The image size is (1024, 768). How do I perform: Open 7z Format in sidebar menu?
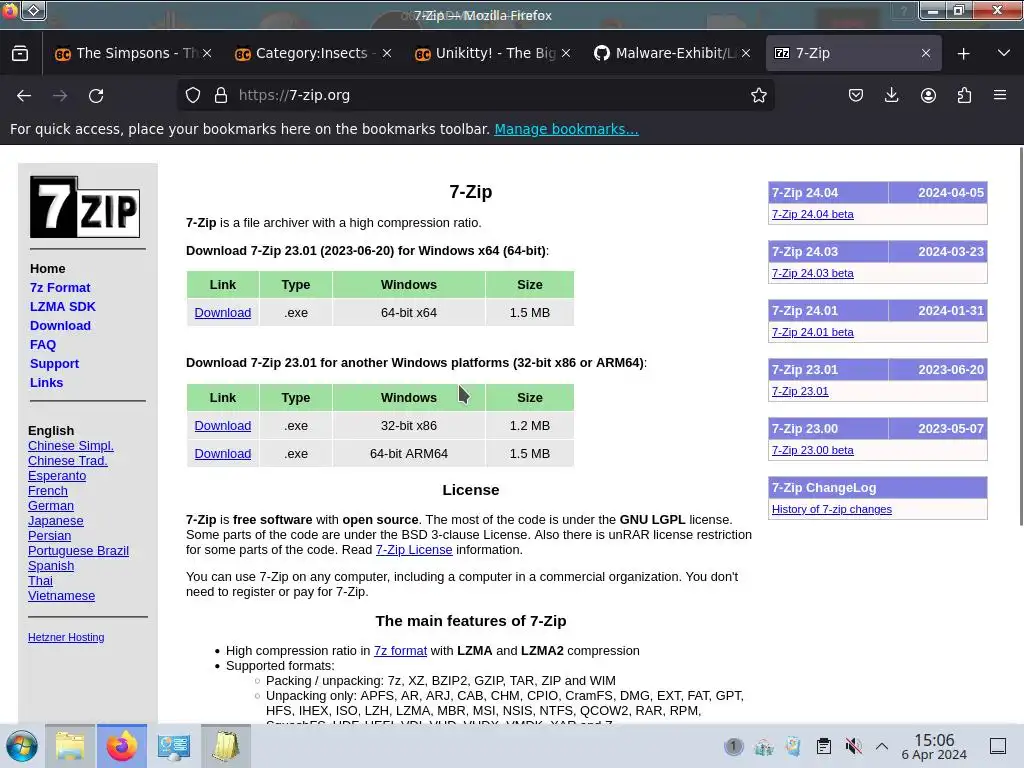60,287
